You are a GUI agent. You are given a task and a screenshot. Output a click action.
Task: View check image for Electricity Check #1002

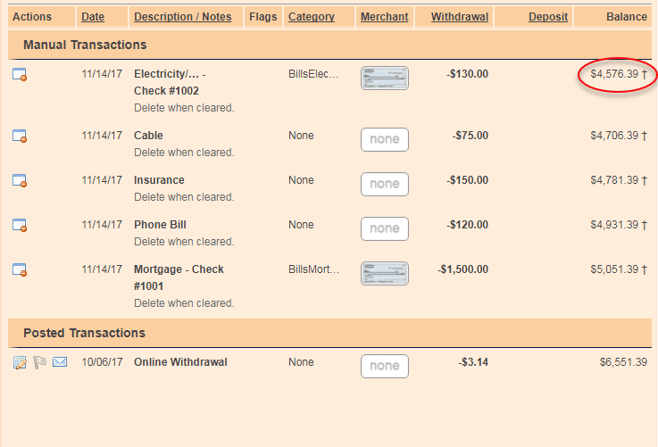coord(384,78)
